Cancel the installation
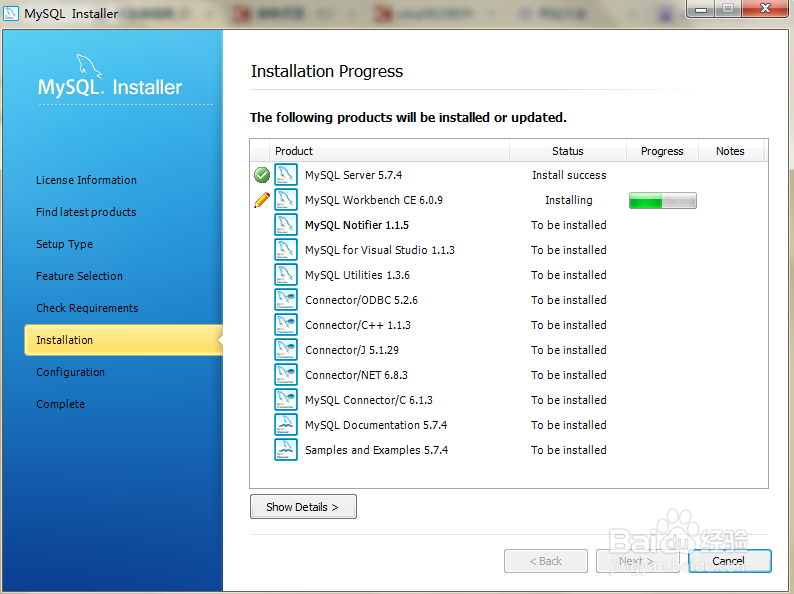This screenshot has height=594, width=794. 729,561
